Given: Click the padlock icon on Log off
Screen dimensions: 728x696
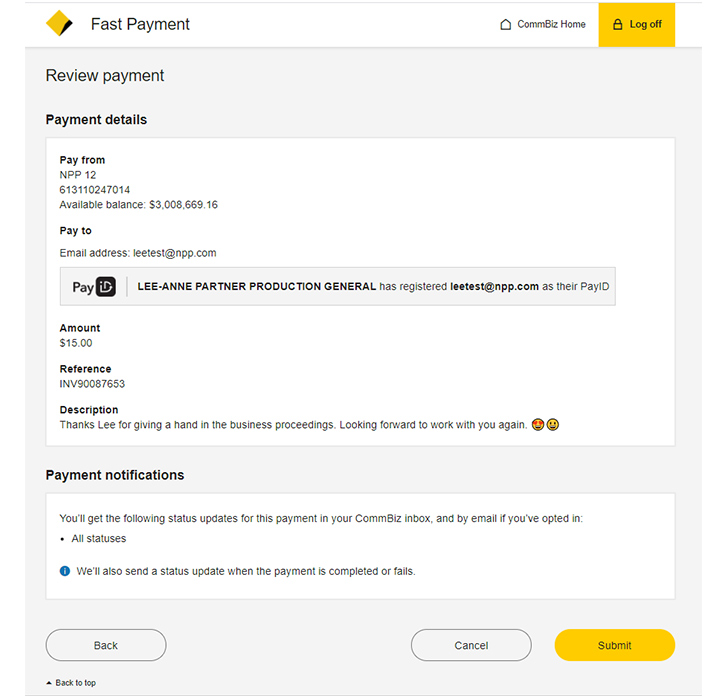Looking at the screenshot, I should click(618, 25).
